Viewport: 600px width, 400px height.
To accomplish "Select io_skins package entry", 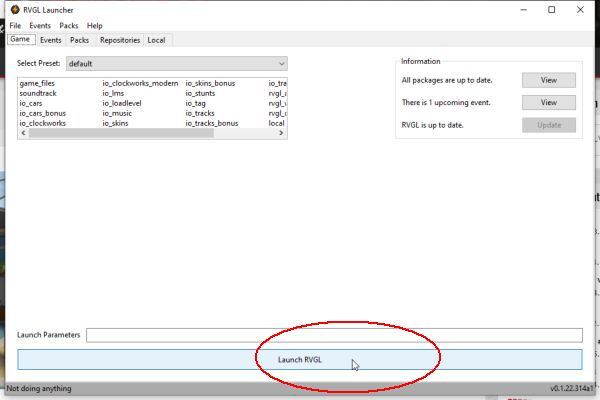I will click(x=115, y=123).
